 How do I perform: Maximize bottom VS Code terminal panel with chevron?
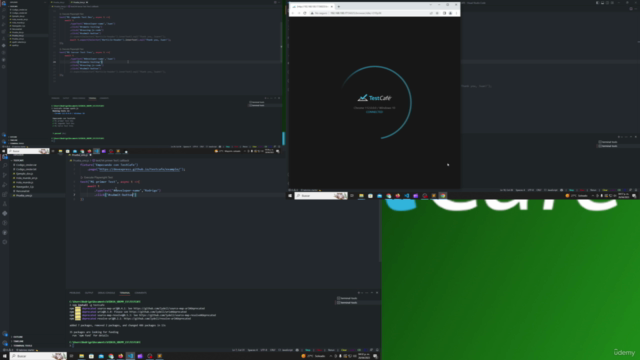[x=371, y=293]
